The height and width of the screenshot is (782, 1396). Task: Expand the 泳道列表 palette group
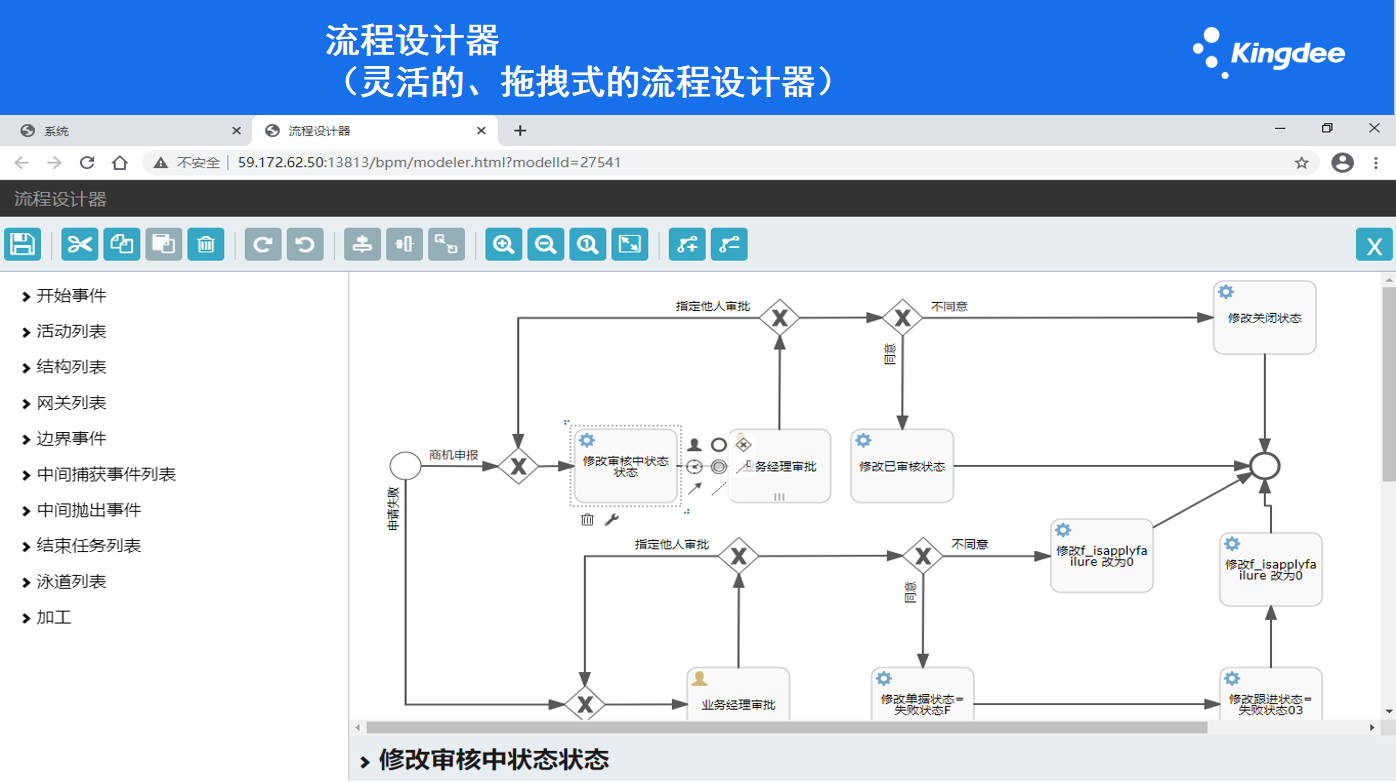point(71,582)
